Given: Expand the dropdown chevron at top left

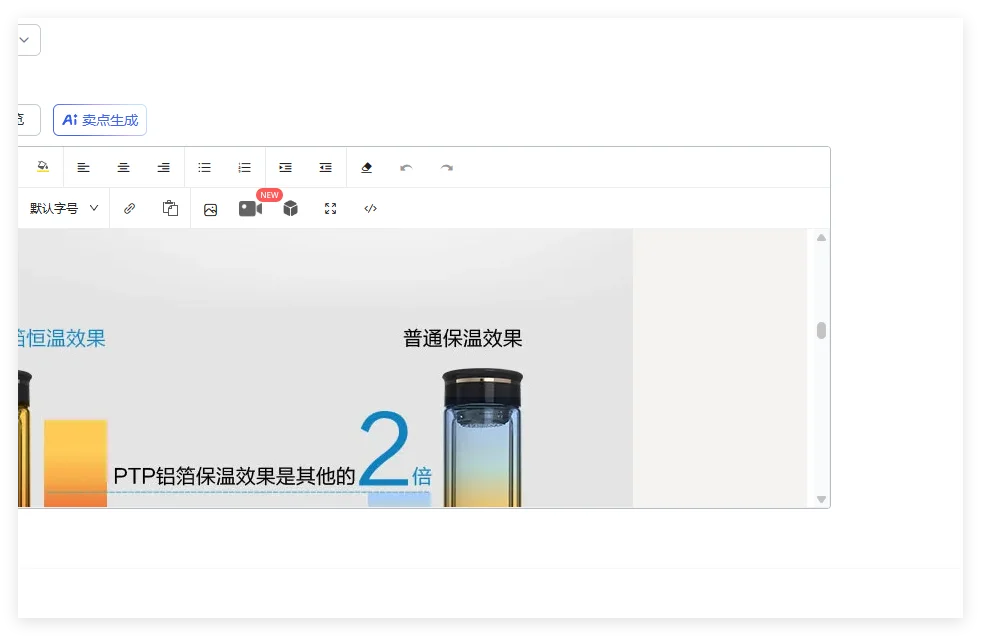Looking at the screenshot, I should (24, 40).
